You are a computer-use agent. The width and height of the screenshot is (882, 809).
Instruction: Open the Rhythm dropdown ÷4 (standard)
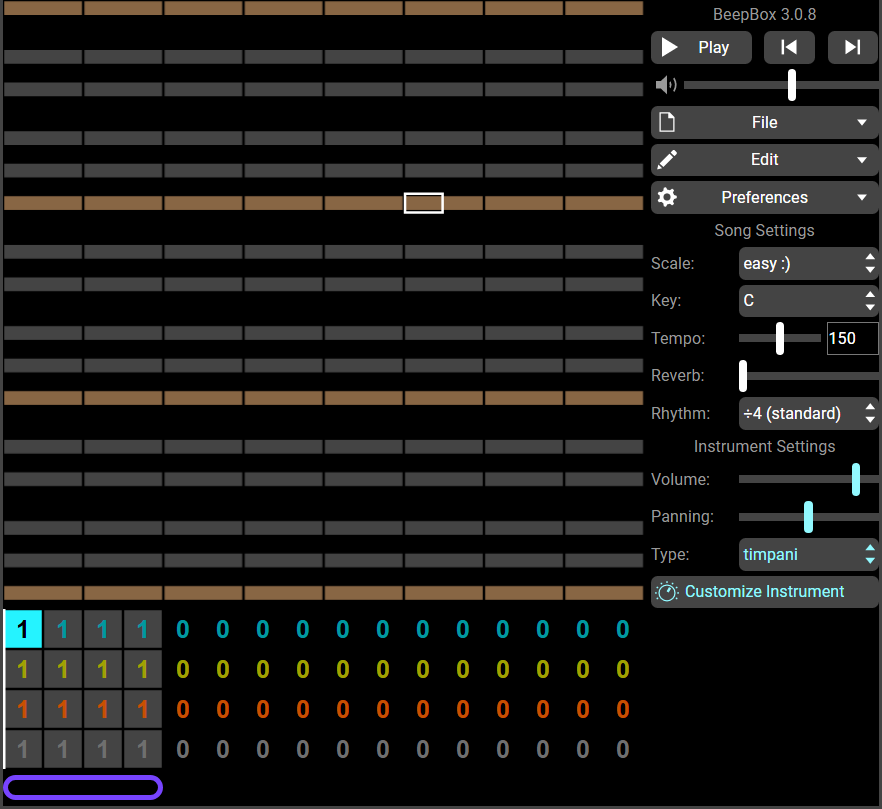tap(808, 414)
